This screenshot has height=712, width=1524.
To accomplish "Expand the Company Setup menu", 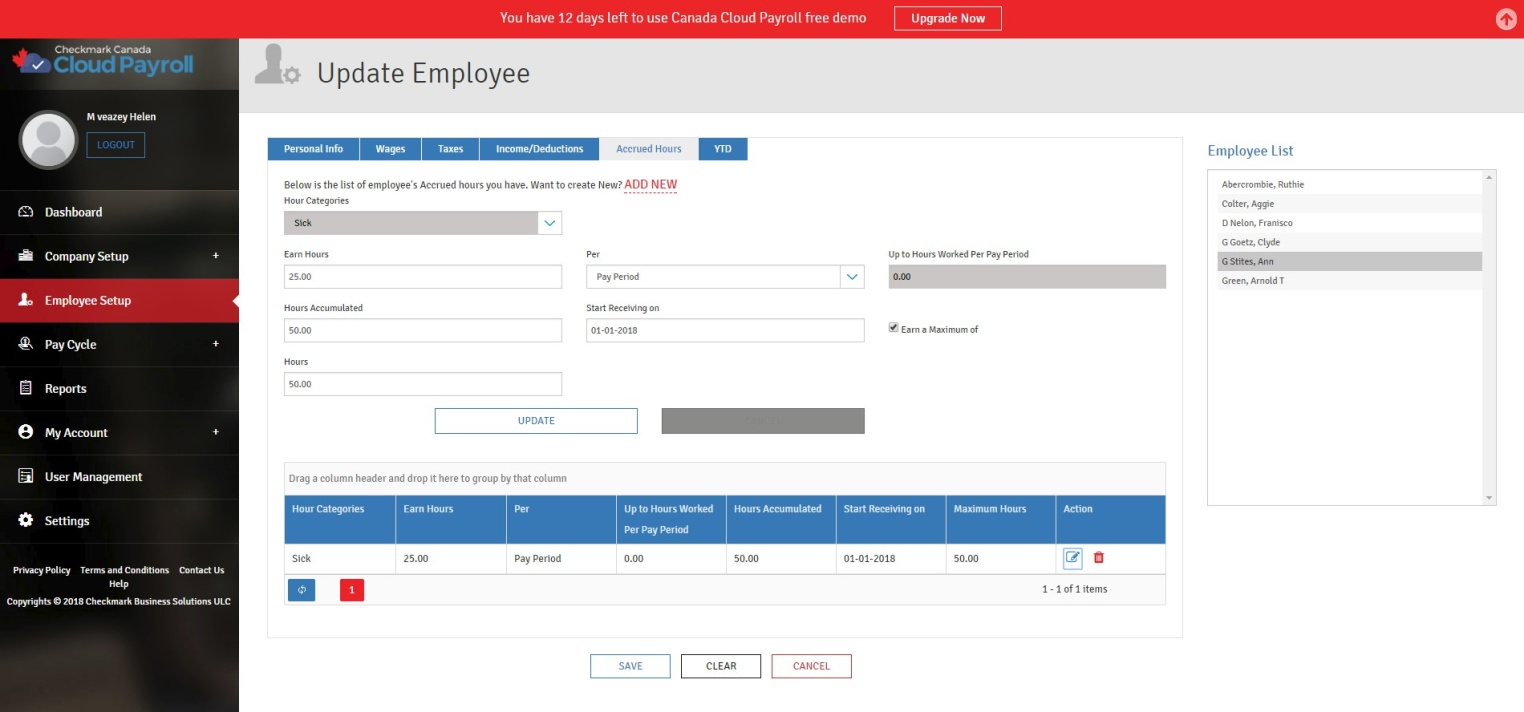I will tap(215, 256).
